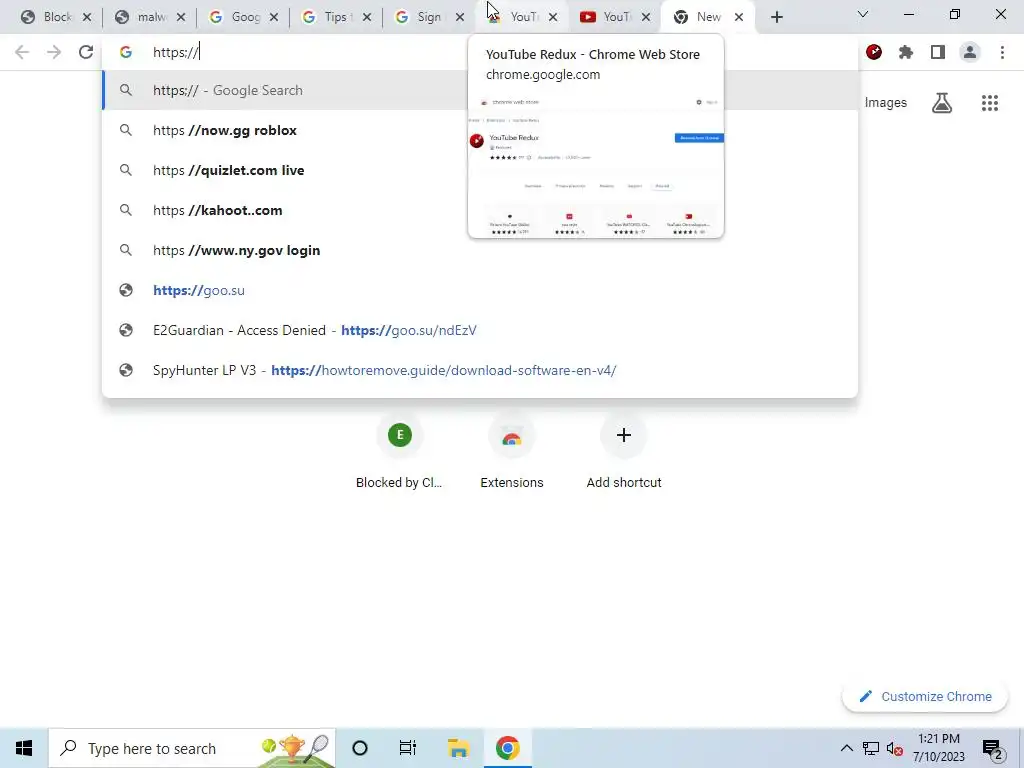Show hidden system tray icons

point(846,748)
